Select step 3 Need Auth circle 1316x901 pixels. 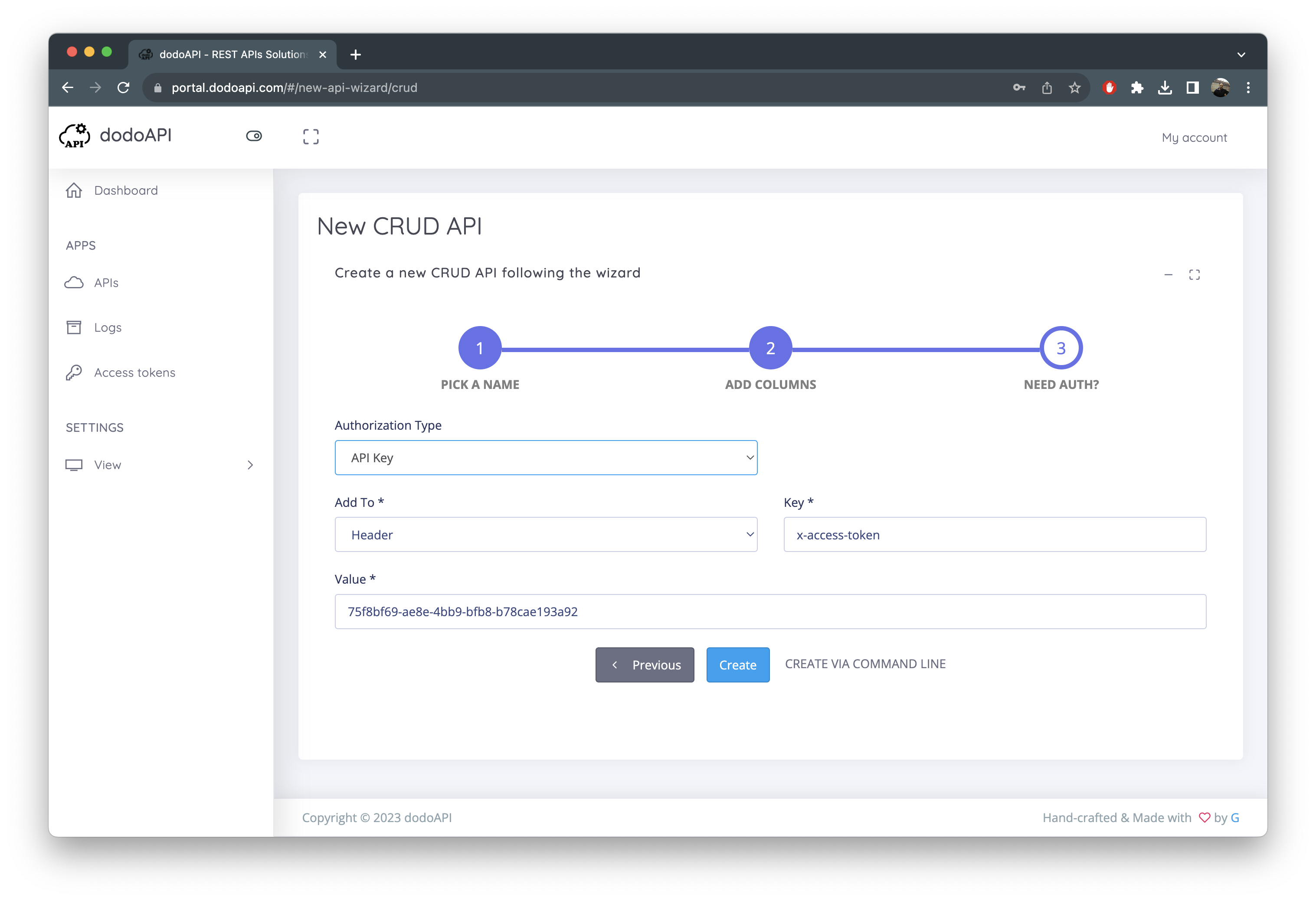(x=1061, y=348)
